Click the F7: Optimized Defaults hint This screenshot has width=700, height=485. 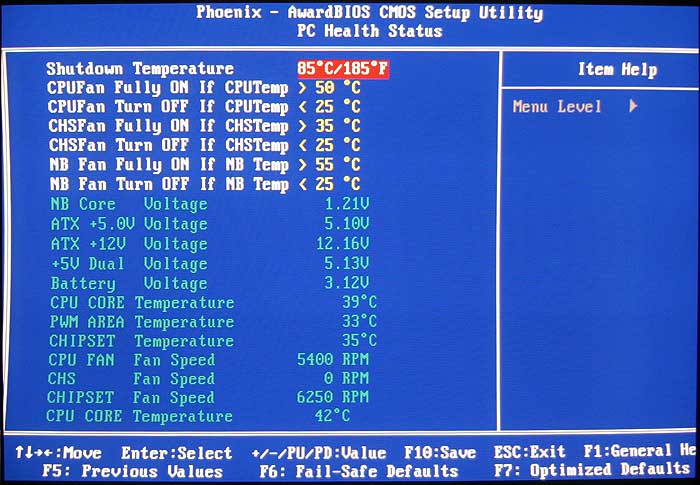[x=592, y=470]
